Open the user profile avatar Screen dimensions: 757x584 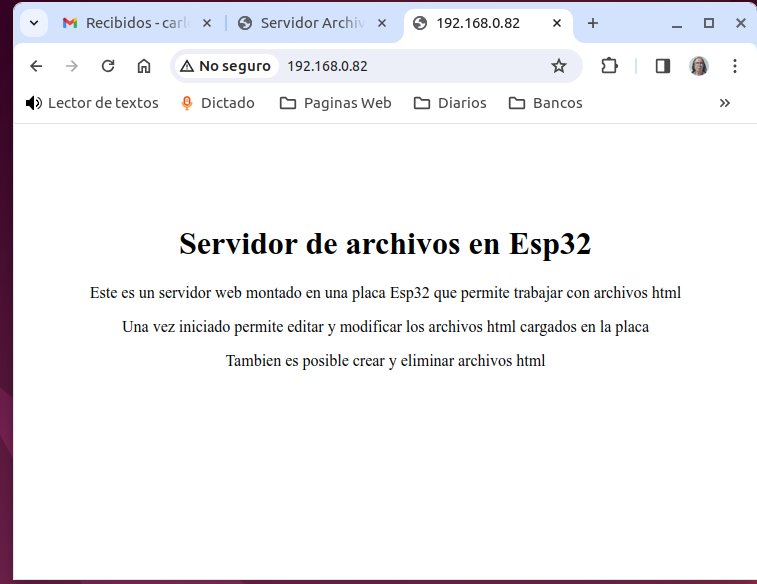click(x=699, y=66)
